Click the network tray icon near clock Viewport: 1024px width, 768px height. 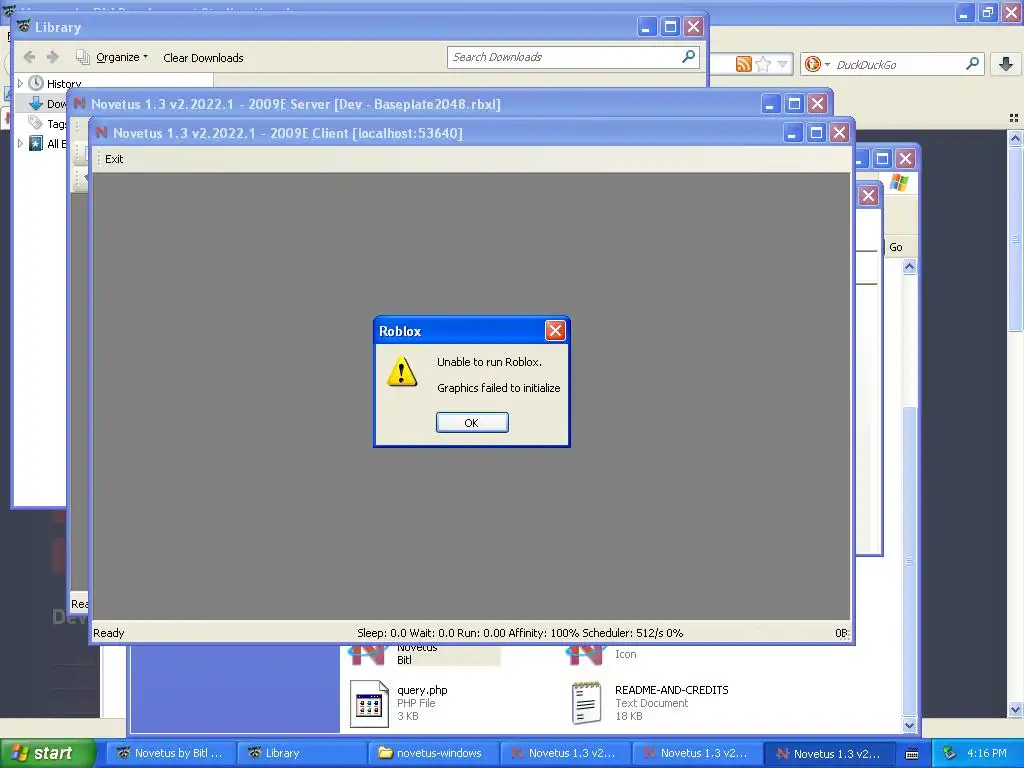coord(950,754)
